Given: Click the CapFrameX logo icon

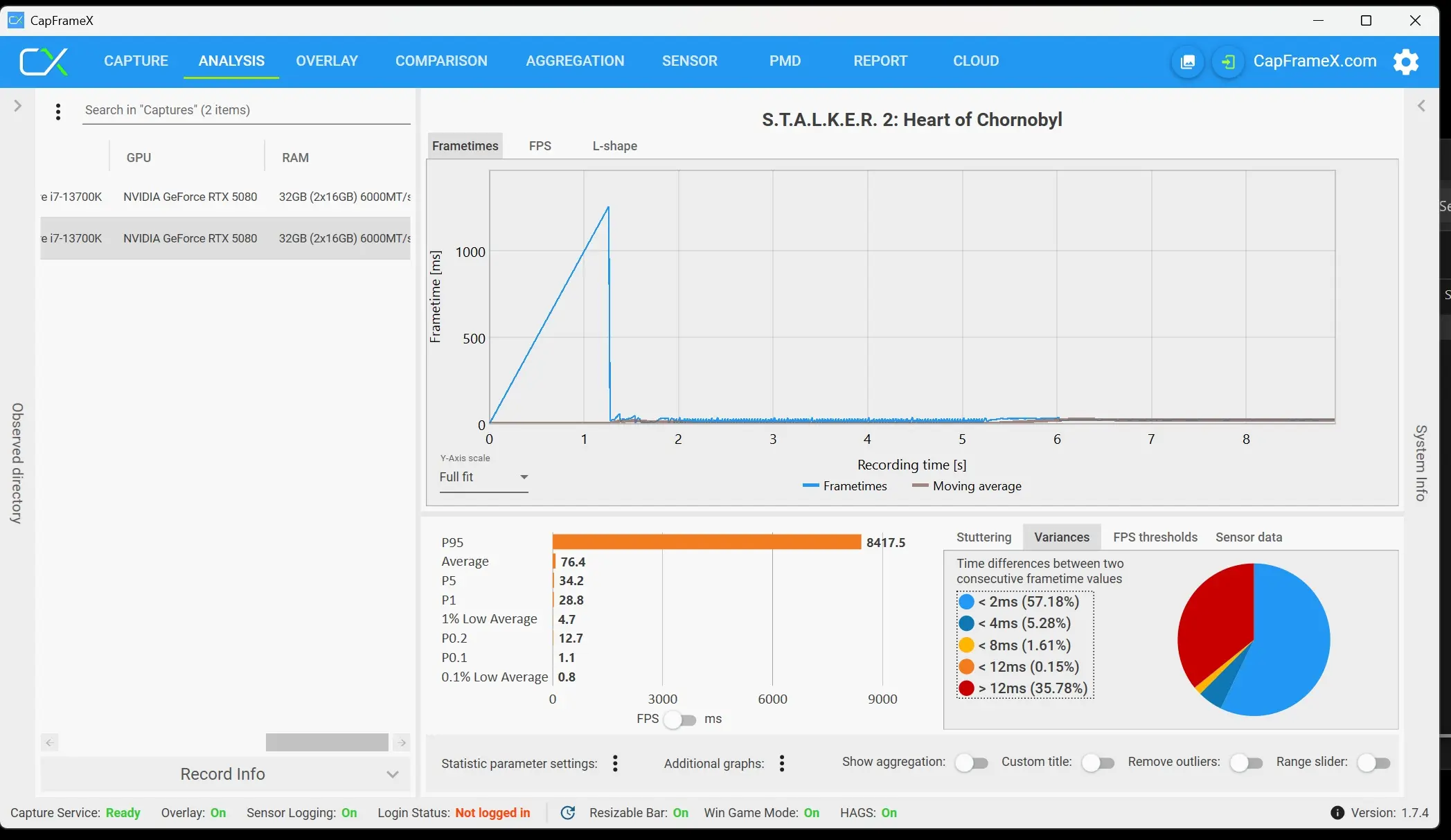Looking at the screenshot, I should tap(44, 62).
